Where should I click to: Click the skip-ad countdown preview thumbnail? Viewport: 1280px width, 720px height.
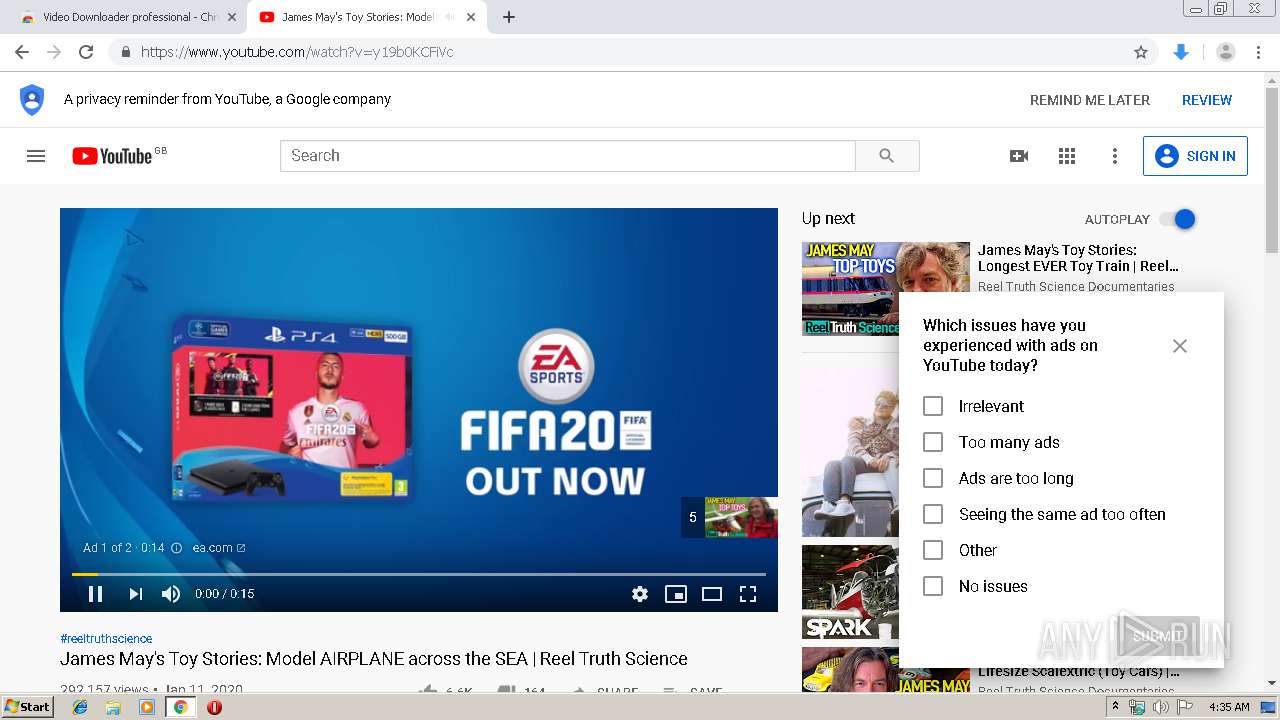coord(741,517)
